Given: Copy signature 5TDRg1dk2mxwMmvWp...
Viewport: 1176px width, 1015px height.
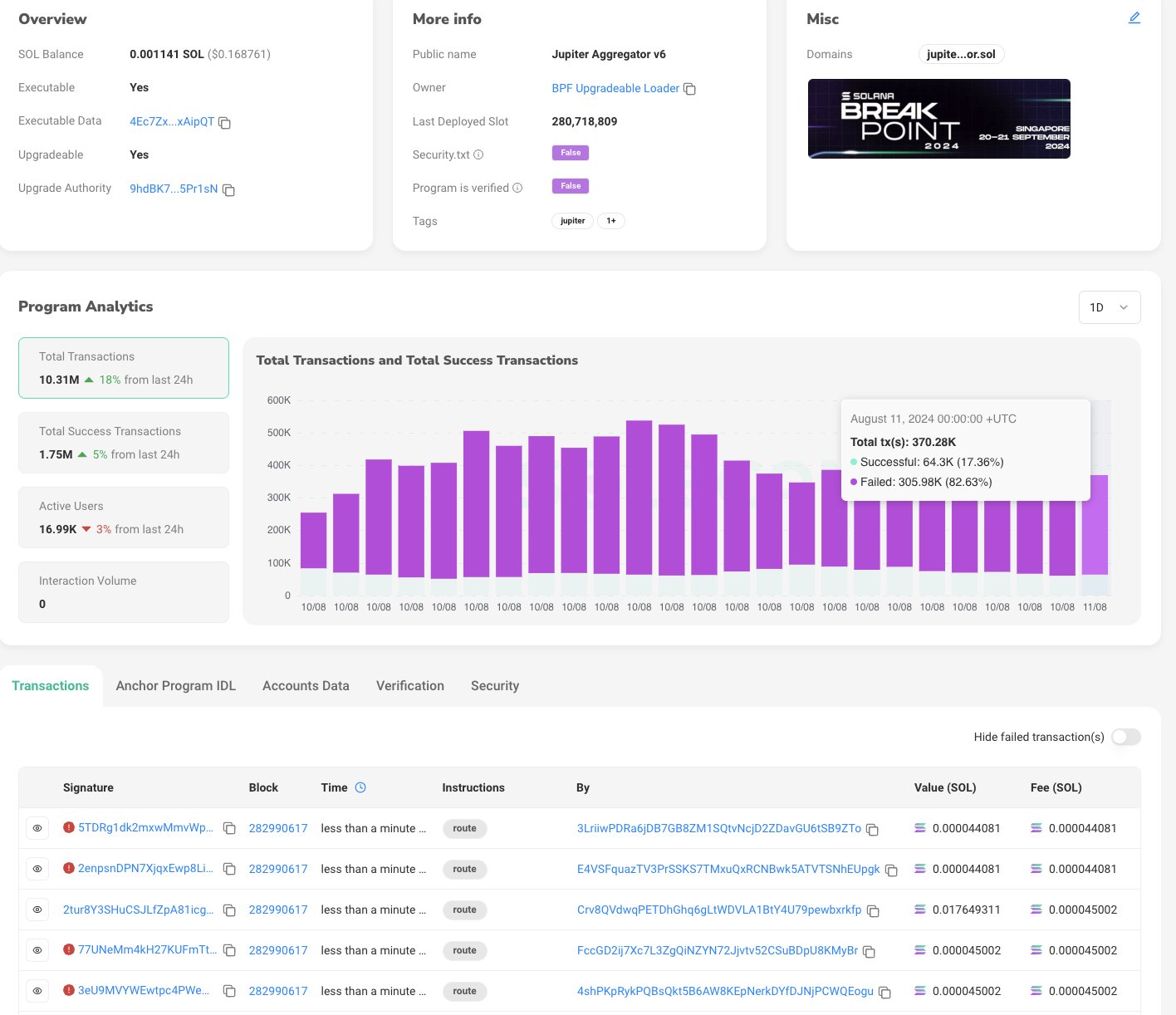Looking at the screenshot, I should click(x=230, y=829).
